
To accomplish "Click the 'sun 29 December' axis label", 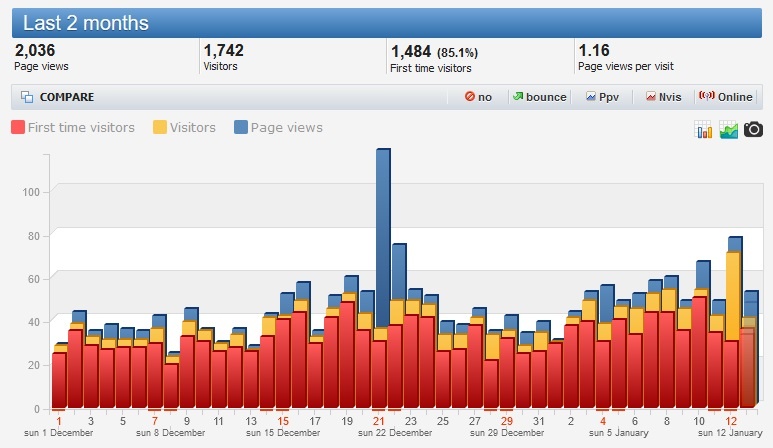I will [507, 433].
